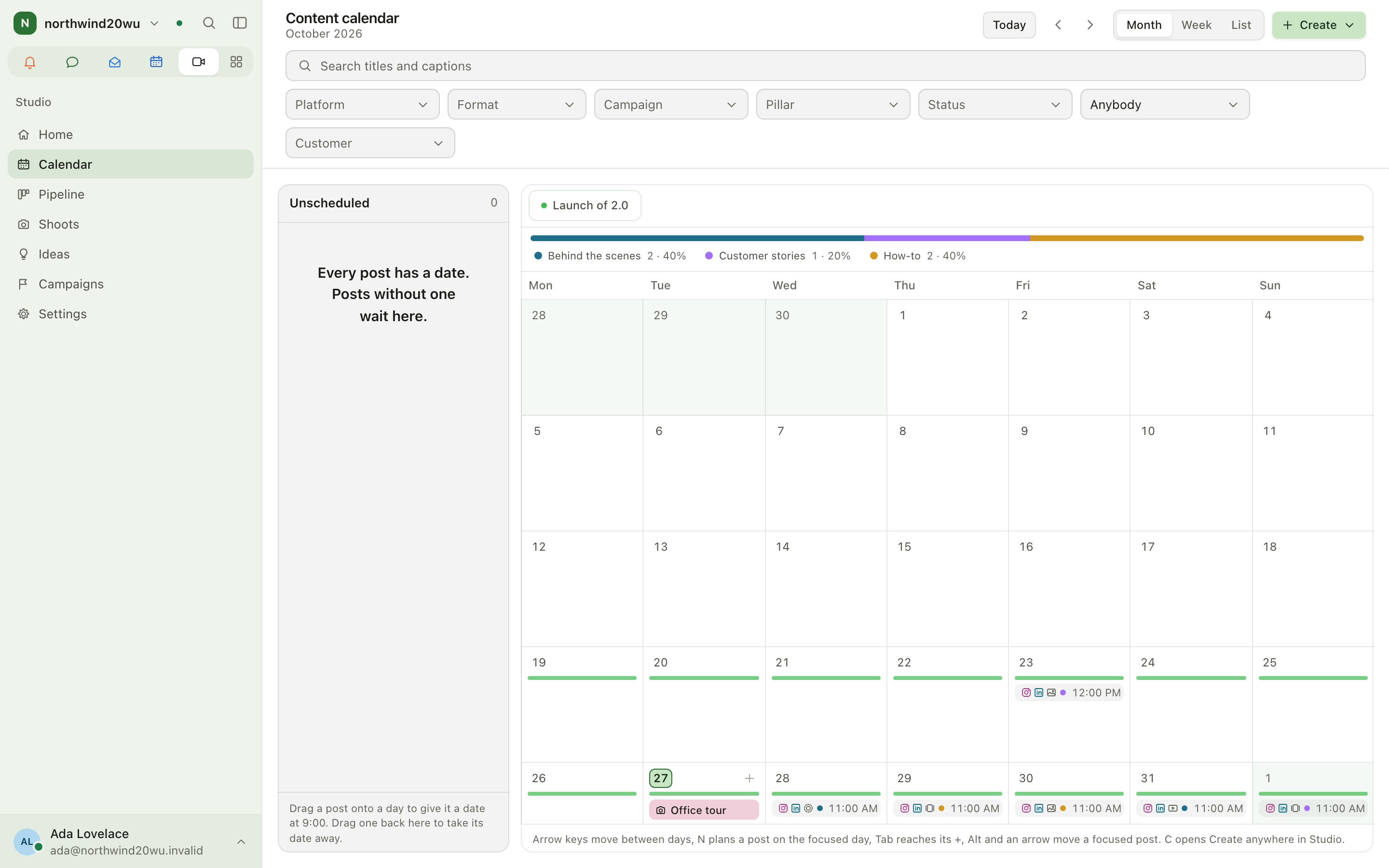The image size is (1389, 868).
Task: Select Calendar in Studio sidebar
Action: pos(130,164)
